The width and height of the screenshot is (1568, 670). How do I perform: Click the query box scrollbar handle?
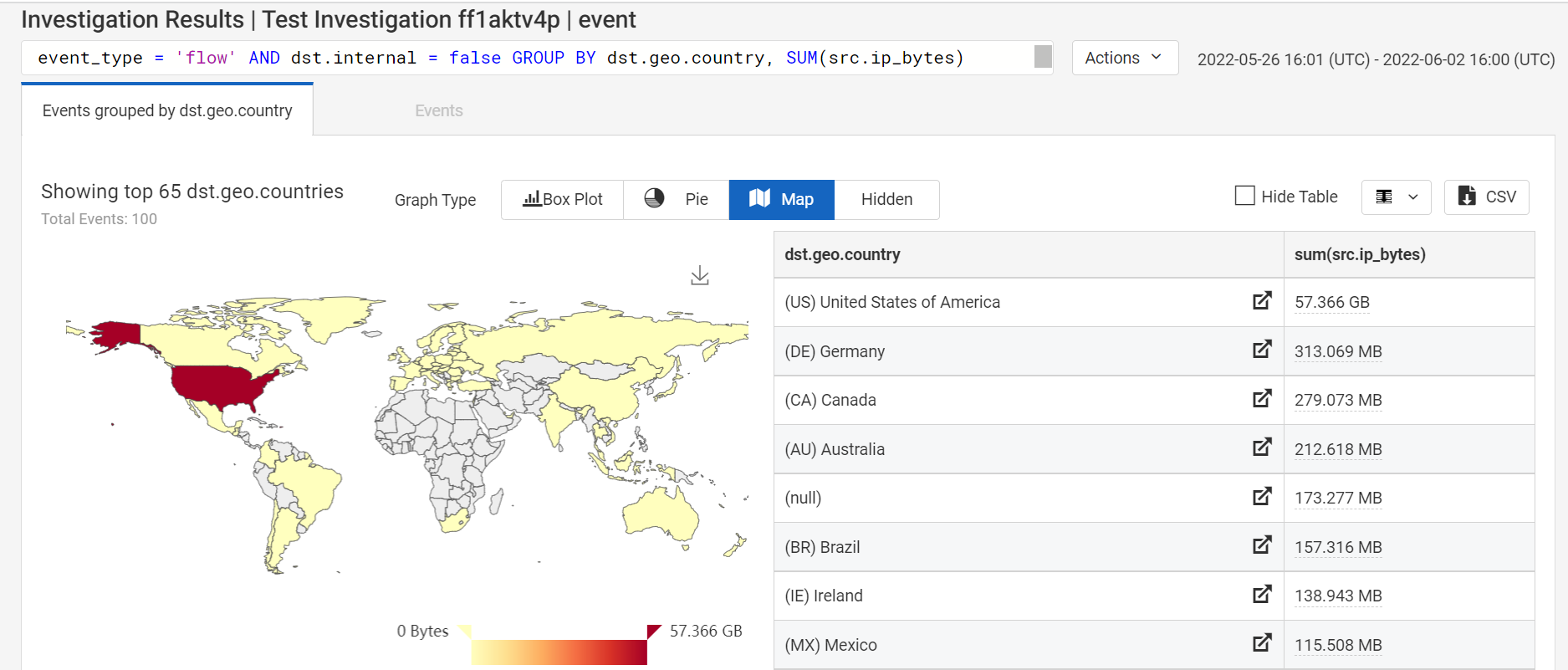pyautogui.click(x=1043, y=56)
